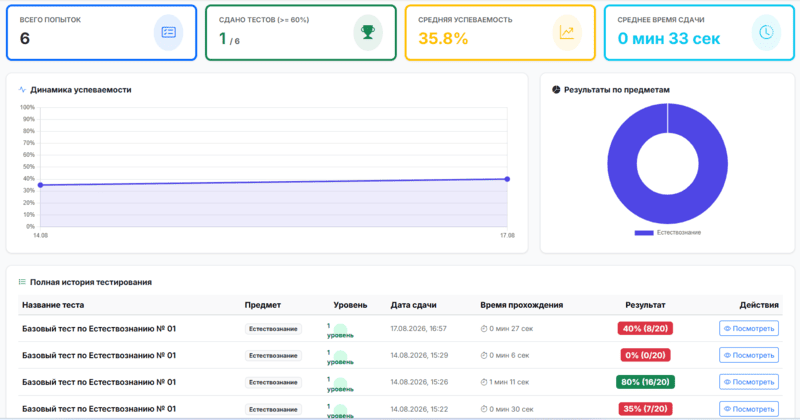The image size is (800, 420).
Task: Click the chart data point at 17.08
Action: (507, 179)
